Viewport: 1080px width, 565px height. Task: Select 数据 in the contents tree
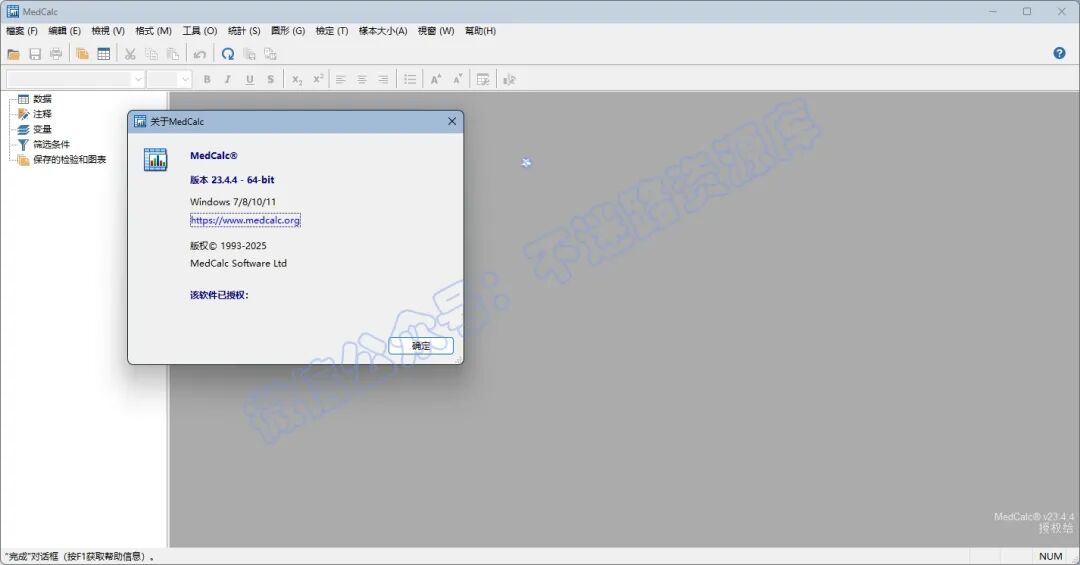coord(42,99)
